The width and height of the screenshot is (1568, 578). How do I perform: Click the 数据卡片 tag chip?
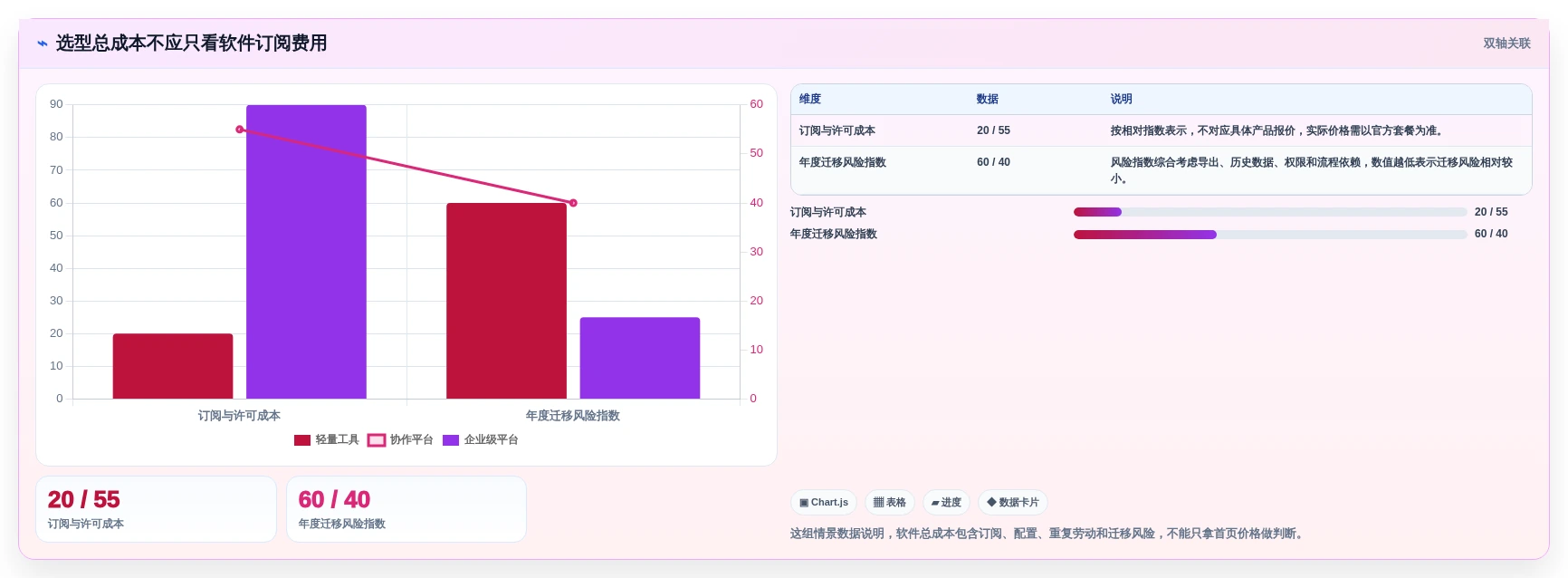[x=1013, y=502]
